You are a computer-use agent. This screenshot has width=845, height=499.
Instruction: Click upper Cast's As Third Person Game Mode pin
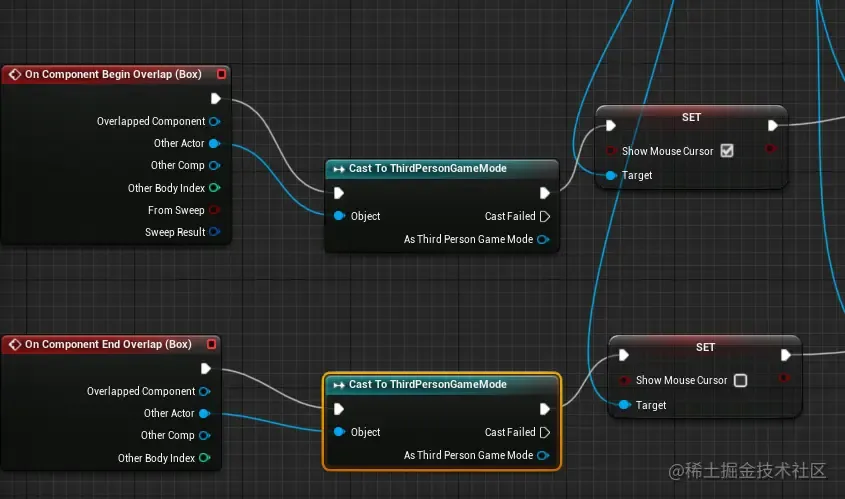click(x=543, y=239)
